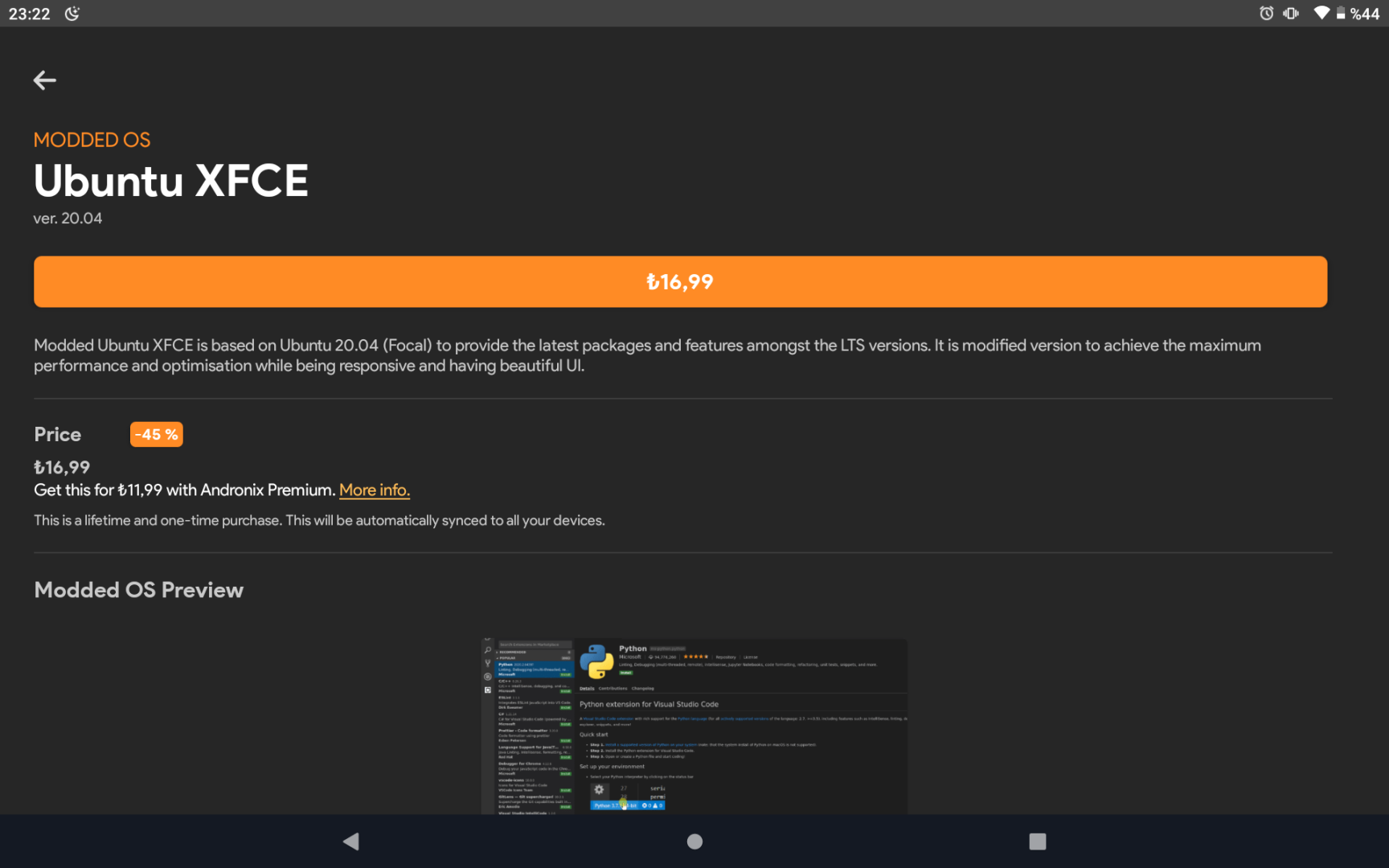1389x868 pixels.
Task: Tap the Android home navigation button
Action: point(695,841)
